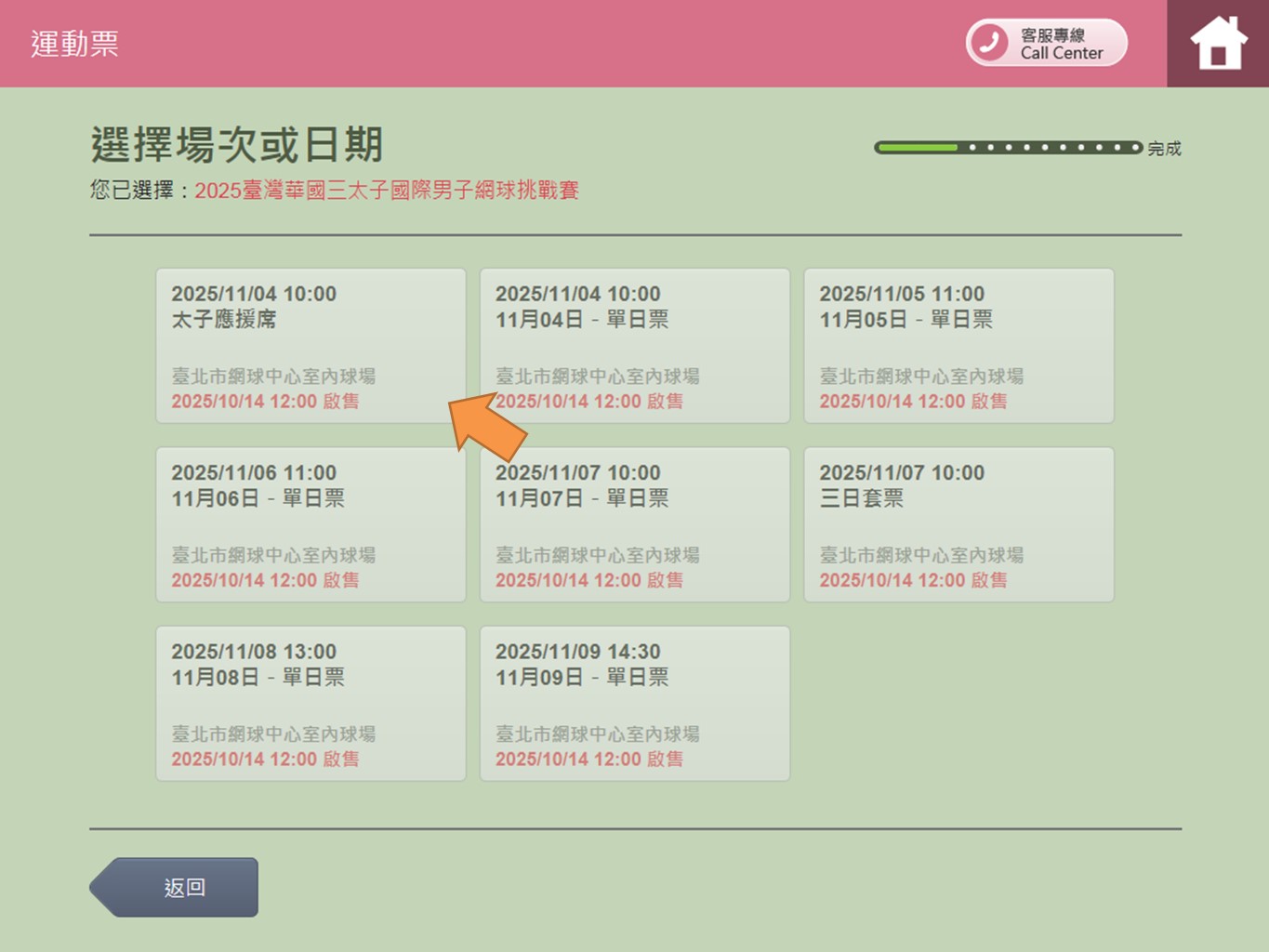Select the 三日套票 three-day package
This screenshot has width=1269, height=952.
click(x=958, y=524)
